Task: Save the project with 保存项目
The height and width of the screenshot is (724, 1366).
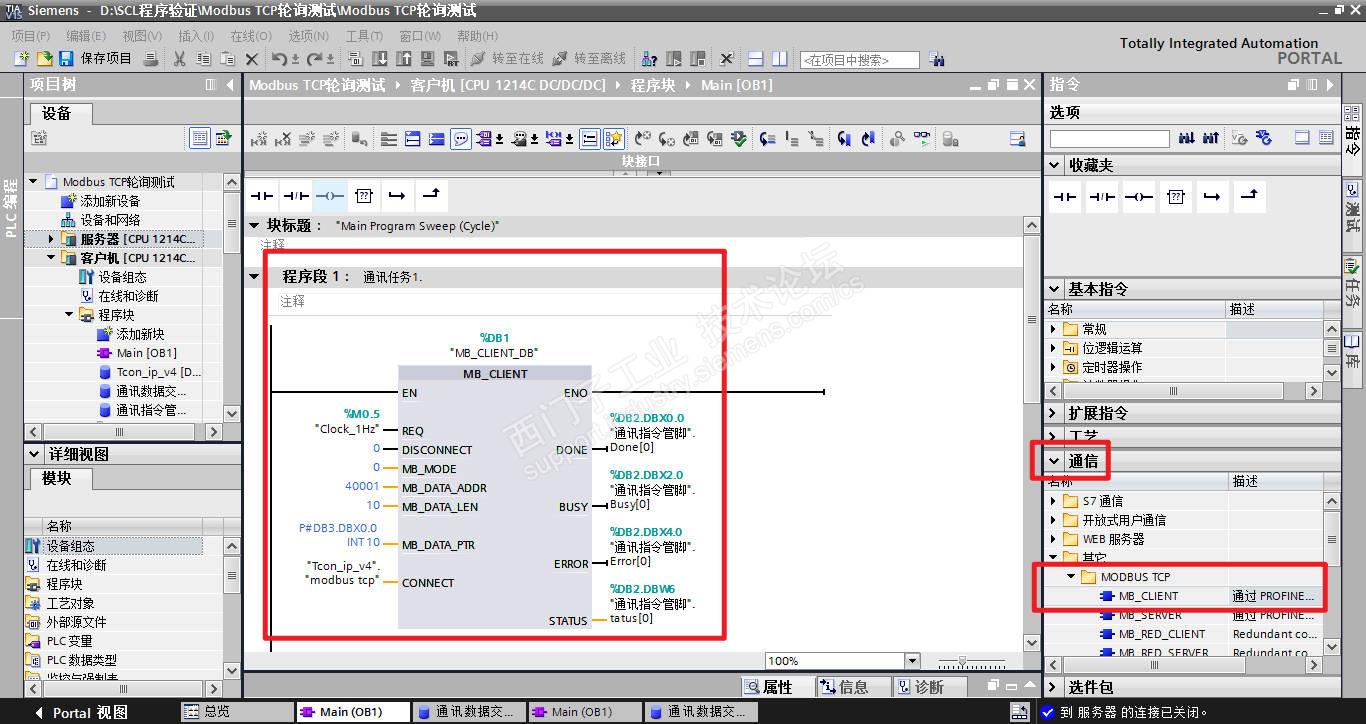Action: (x=95, y=59)
